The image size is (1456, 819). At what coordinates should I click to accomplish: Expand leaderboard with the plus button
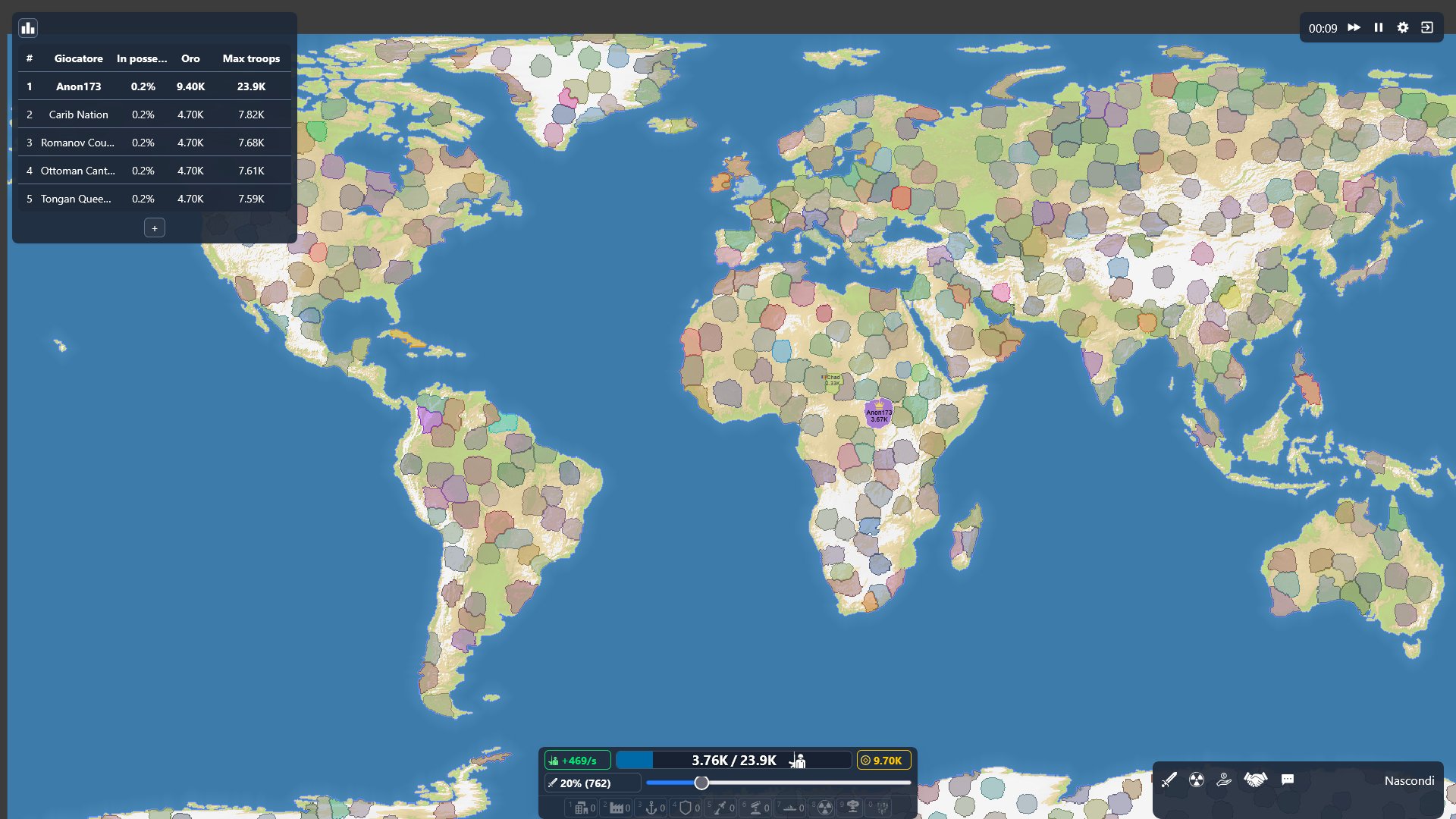pos(154,228)
